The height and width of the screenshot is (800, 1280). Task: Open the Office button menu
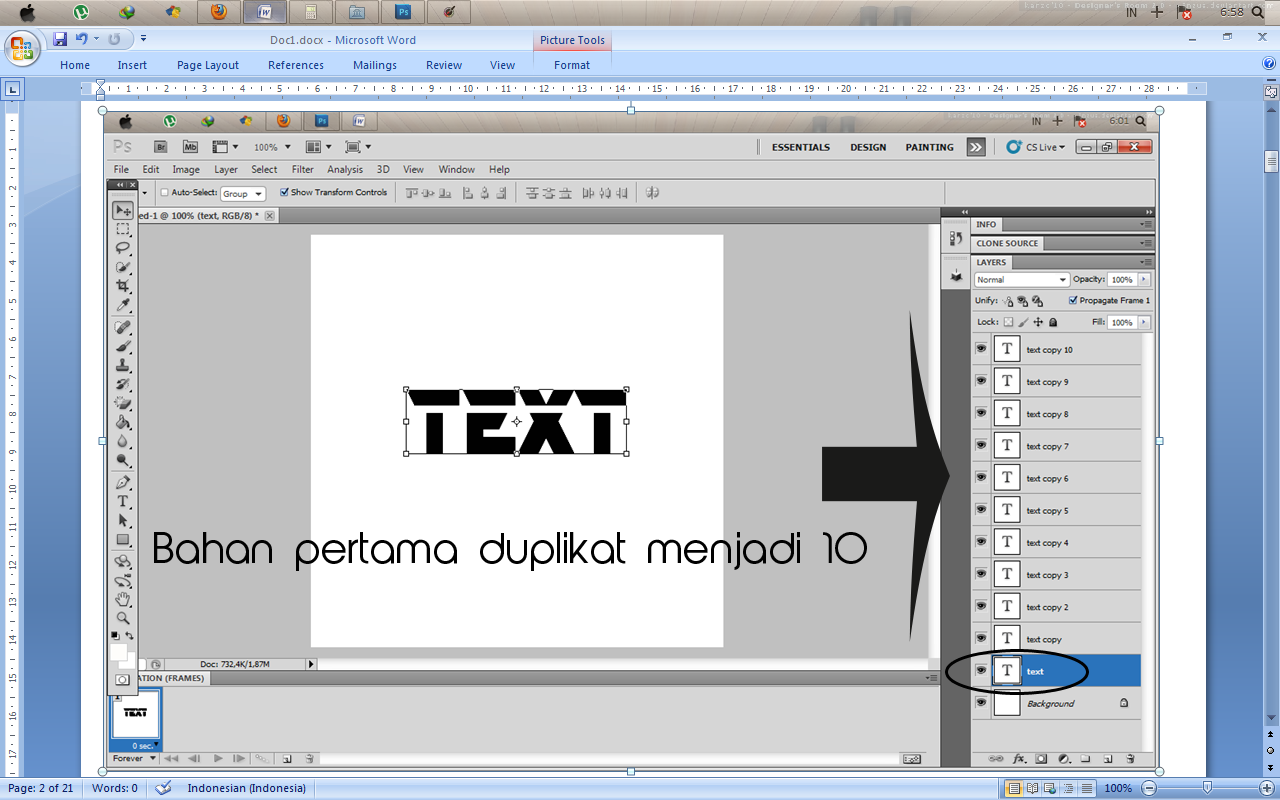[22, 48]
